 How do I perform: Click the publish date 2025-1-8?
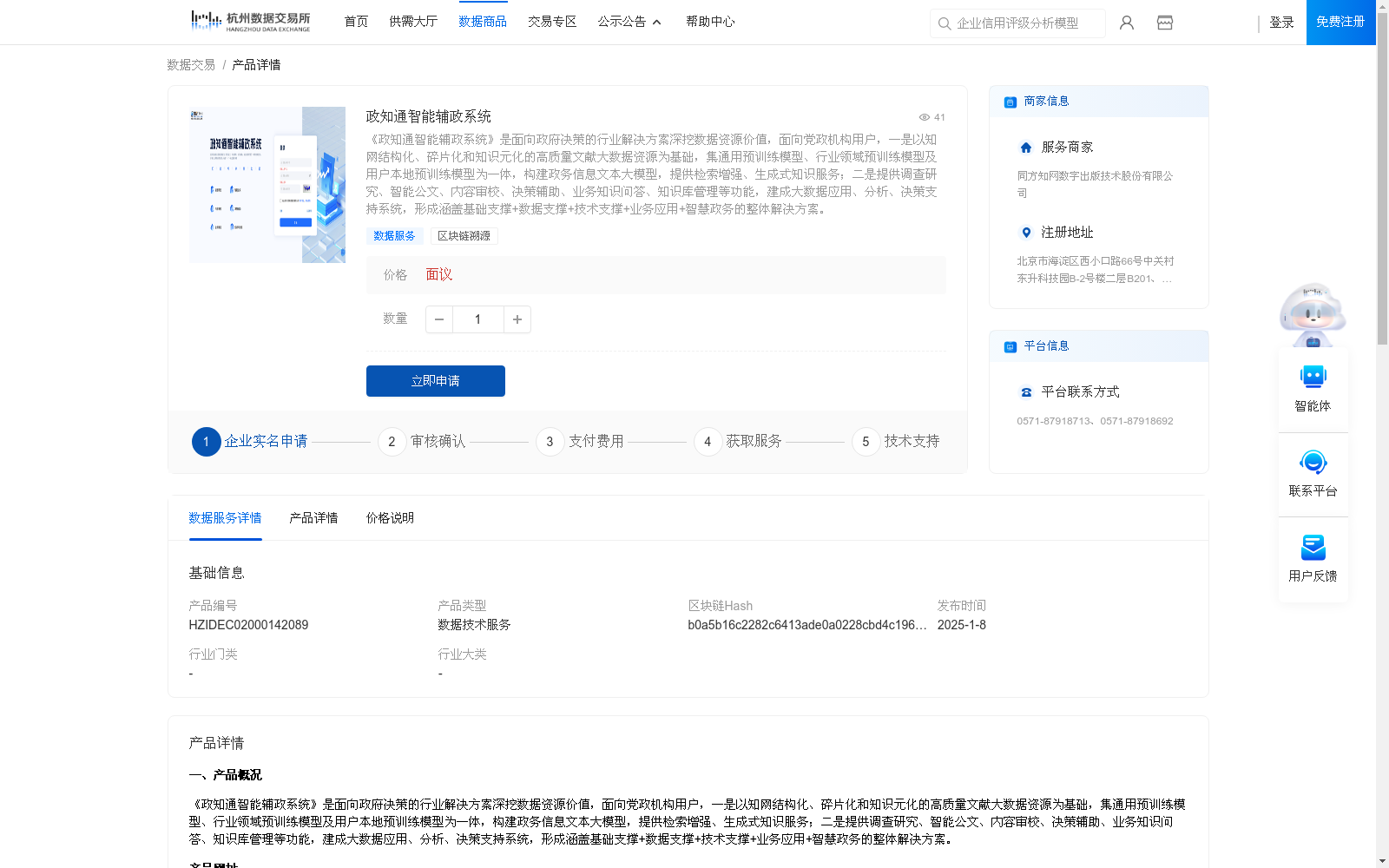(961, 625)
